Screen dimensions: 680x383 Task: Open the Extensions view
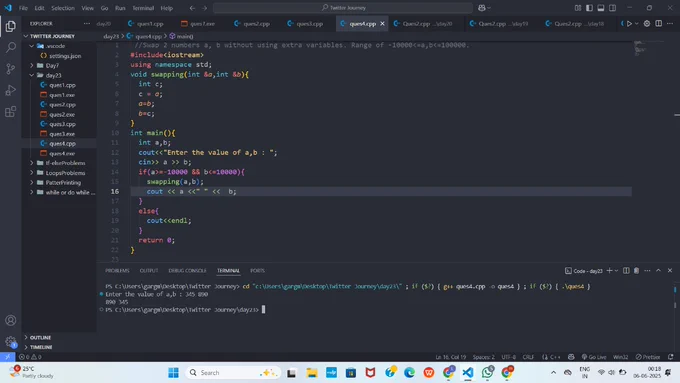[10, 111]
